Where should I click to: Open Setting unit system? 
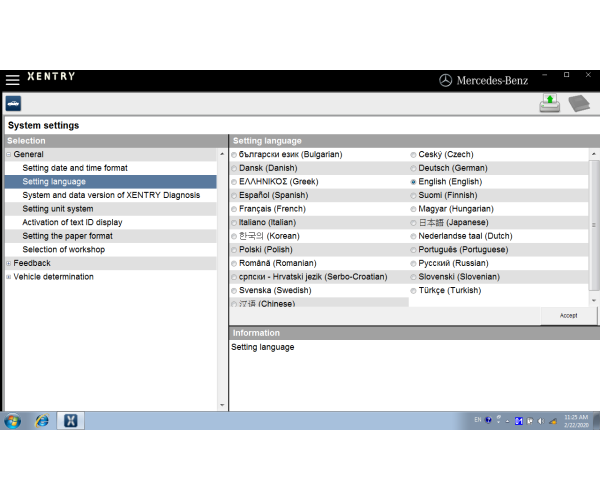[58, 209]
